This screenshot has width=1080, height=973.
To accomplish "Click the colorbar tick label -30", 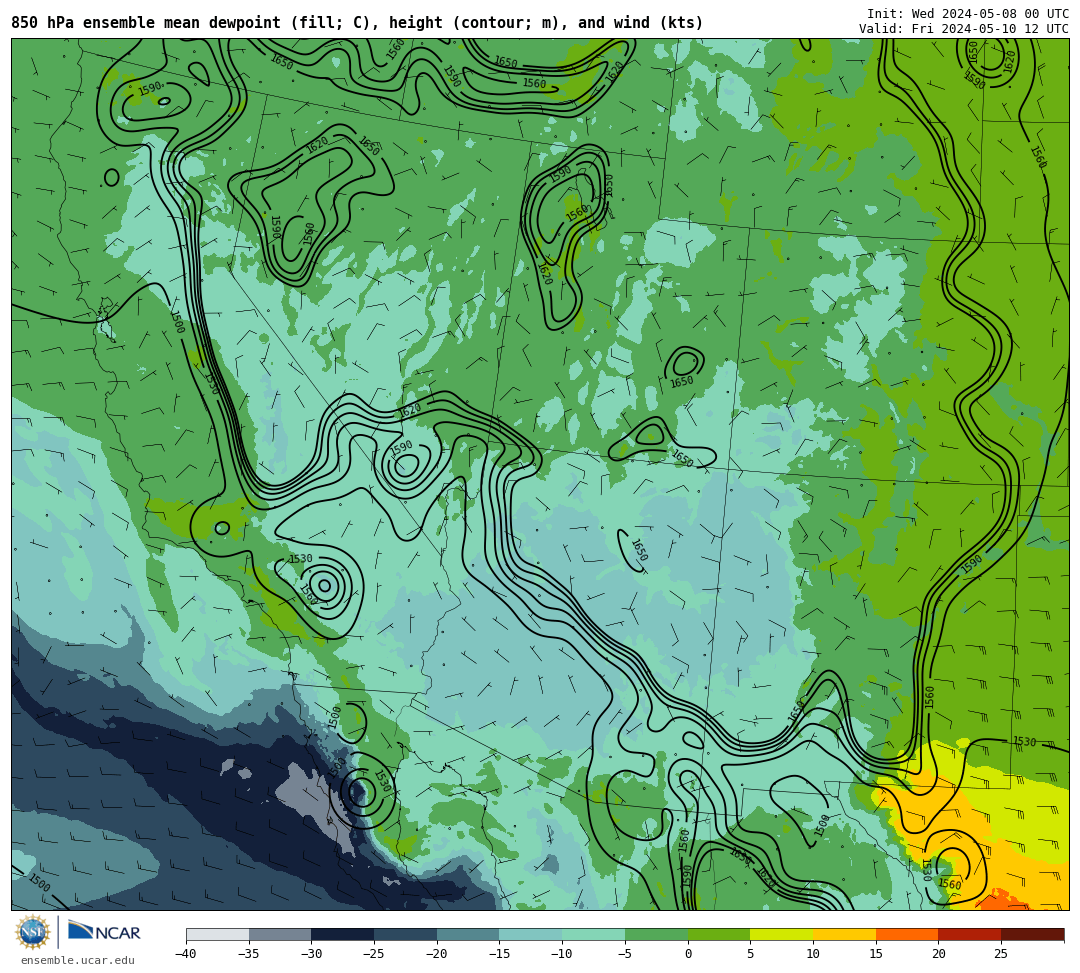I will click(311, 954).
